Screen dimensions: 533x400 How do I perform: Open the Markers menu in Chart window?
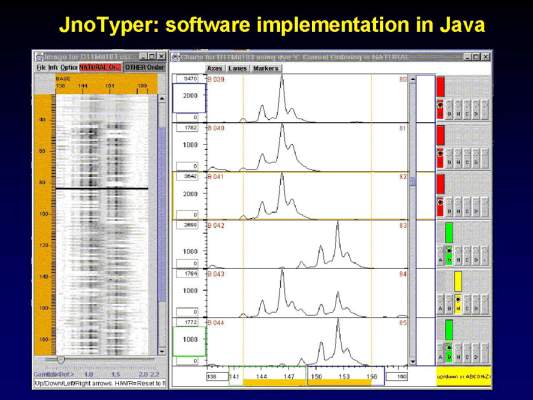[266, 68]
